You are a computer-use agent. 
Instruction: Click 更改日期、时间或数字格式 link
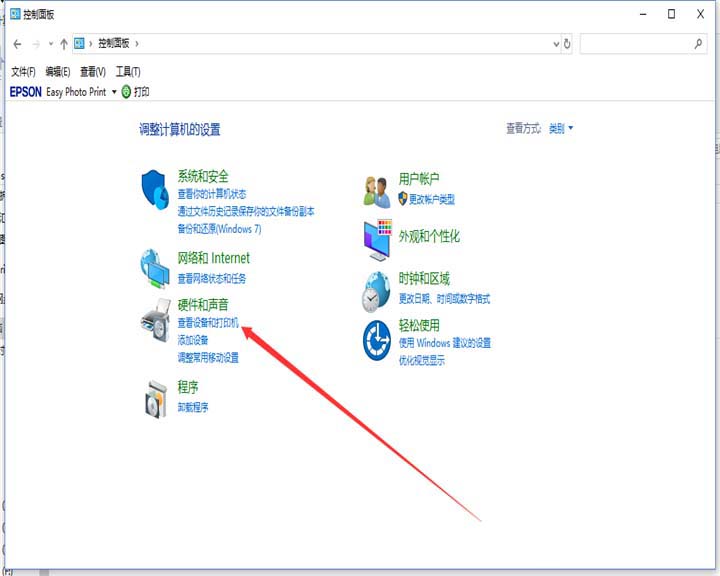pos(444,299)
